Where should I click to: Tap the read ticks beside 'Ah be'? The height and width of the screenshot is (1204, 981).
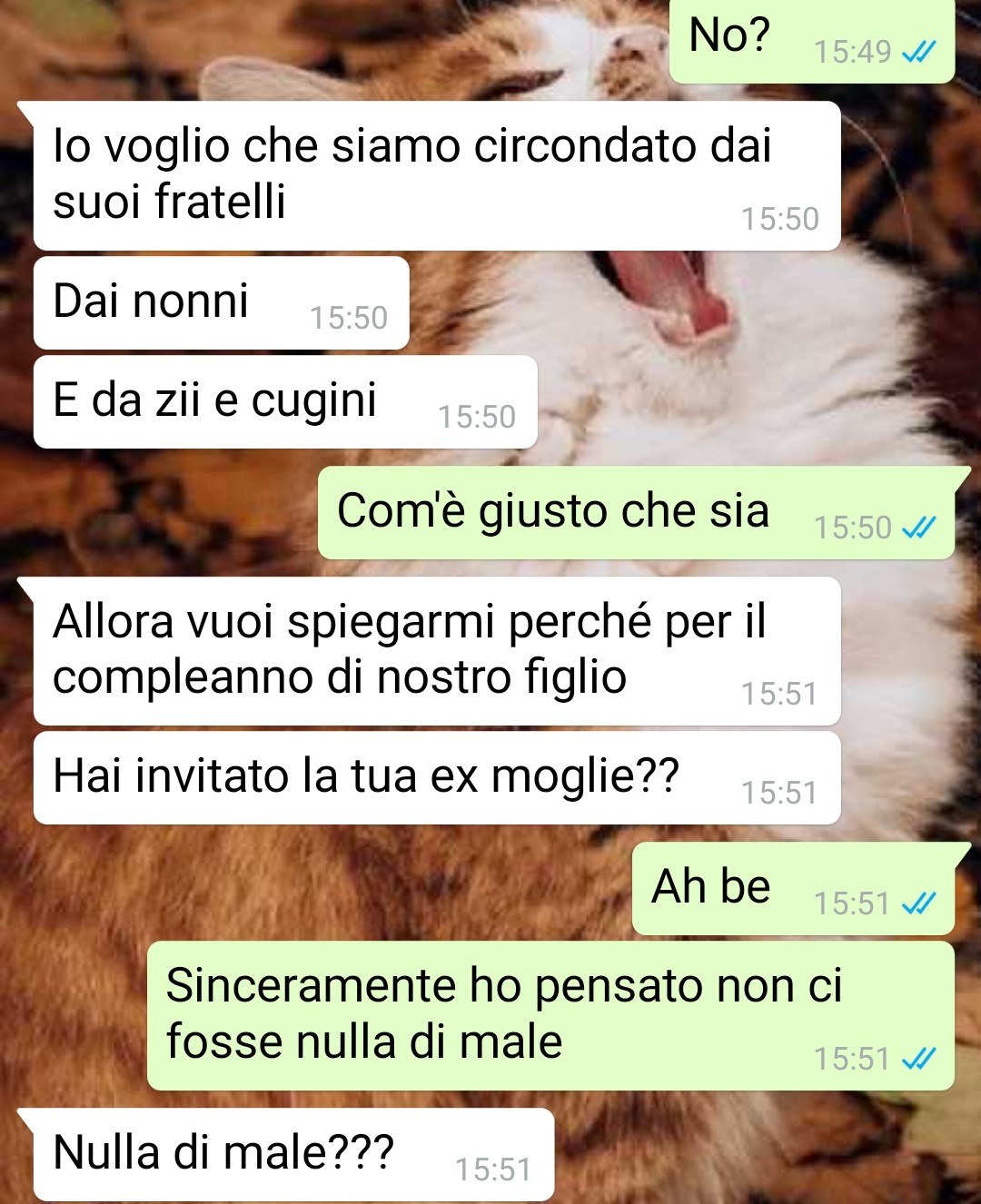click(x=917, y=903)
